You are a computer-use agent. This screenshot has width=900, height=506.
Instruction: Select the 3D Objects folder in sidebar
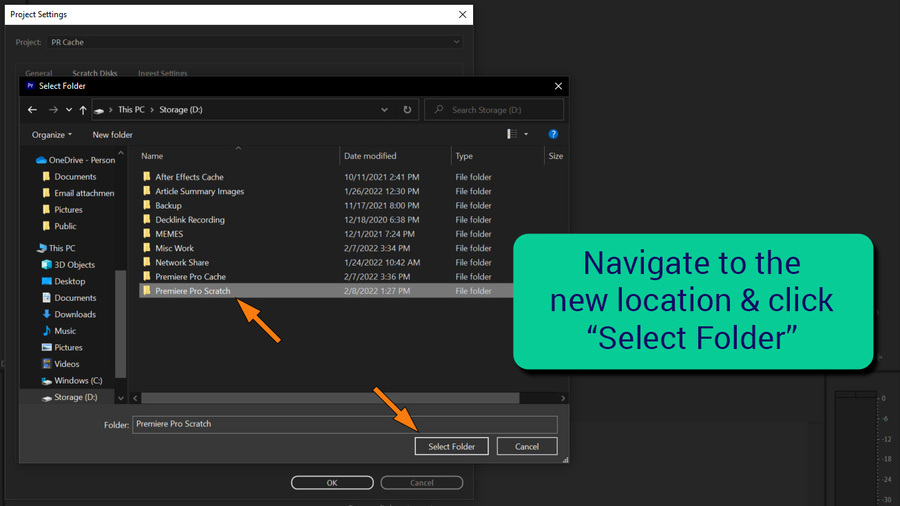click(74, 265)
